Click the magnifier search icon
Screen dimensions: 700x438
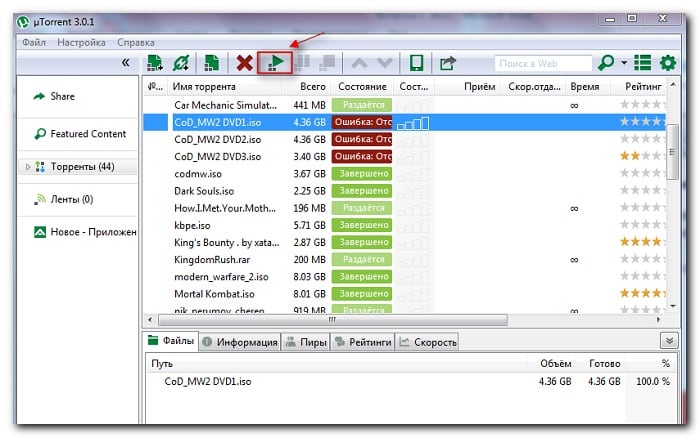606,63
